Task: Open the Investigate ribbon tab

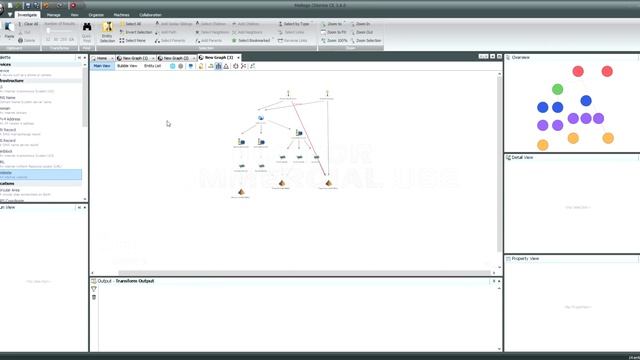Action: click(27, 15)
